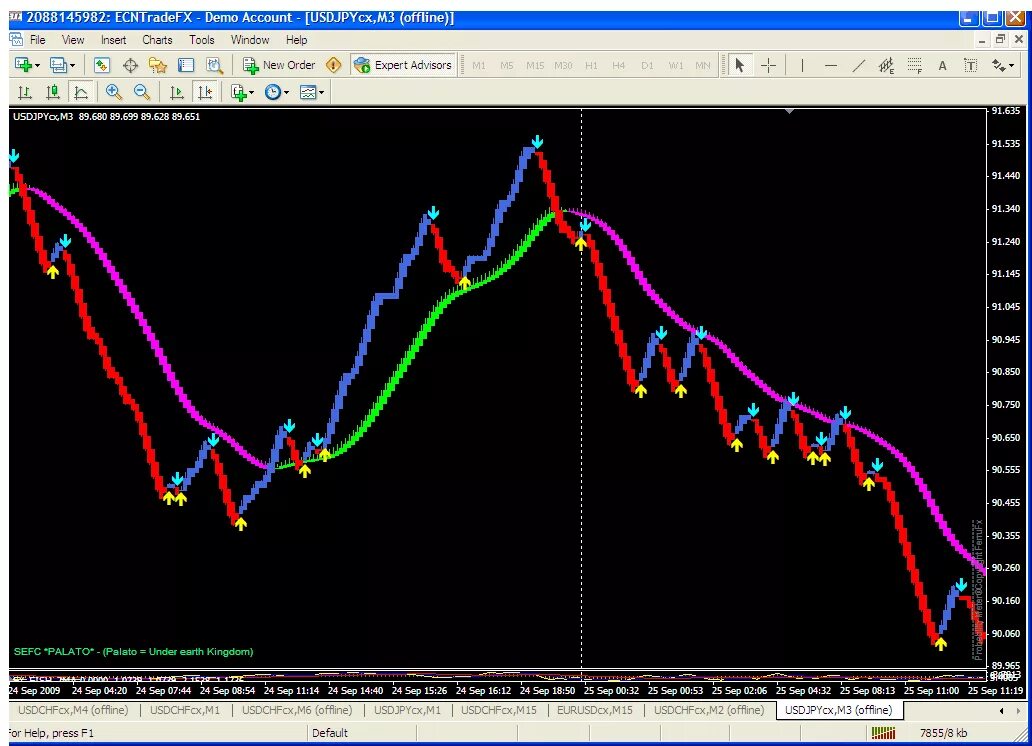Select the Draw Text tool
Screen dimensions: 1032x746
941,65
